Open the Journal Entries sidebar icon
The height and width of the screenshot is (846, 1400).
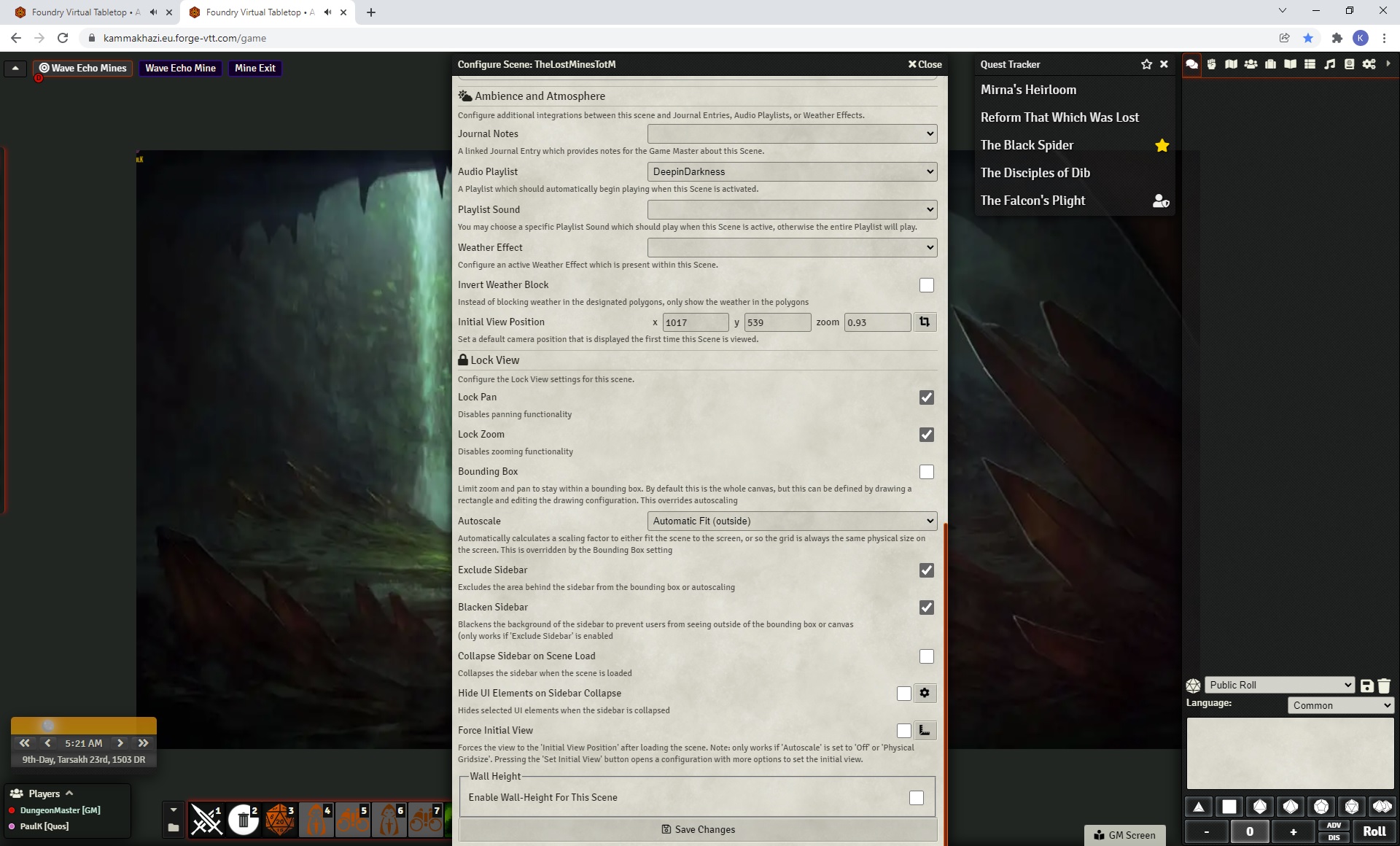click(1289, 64)
